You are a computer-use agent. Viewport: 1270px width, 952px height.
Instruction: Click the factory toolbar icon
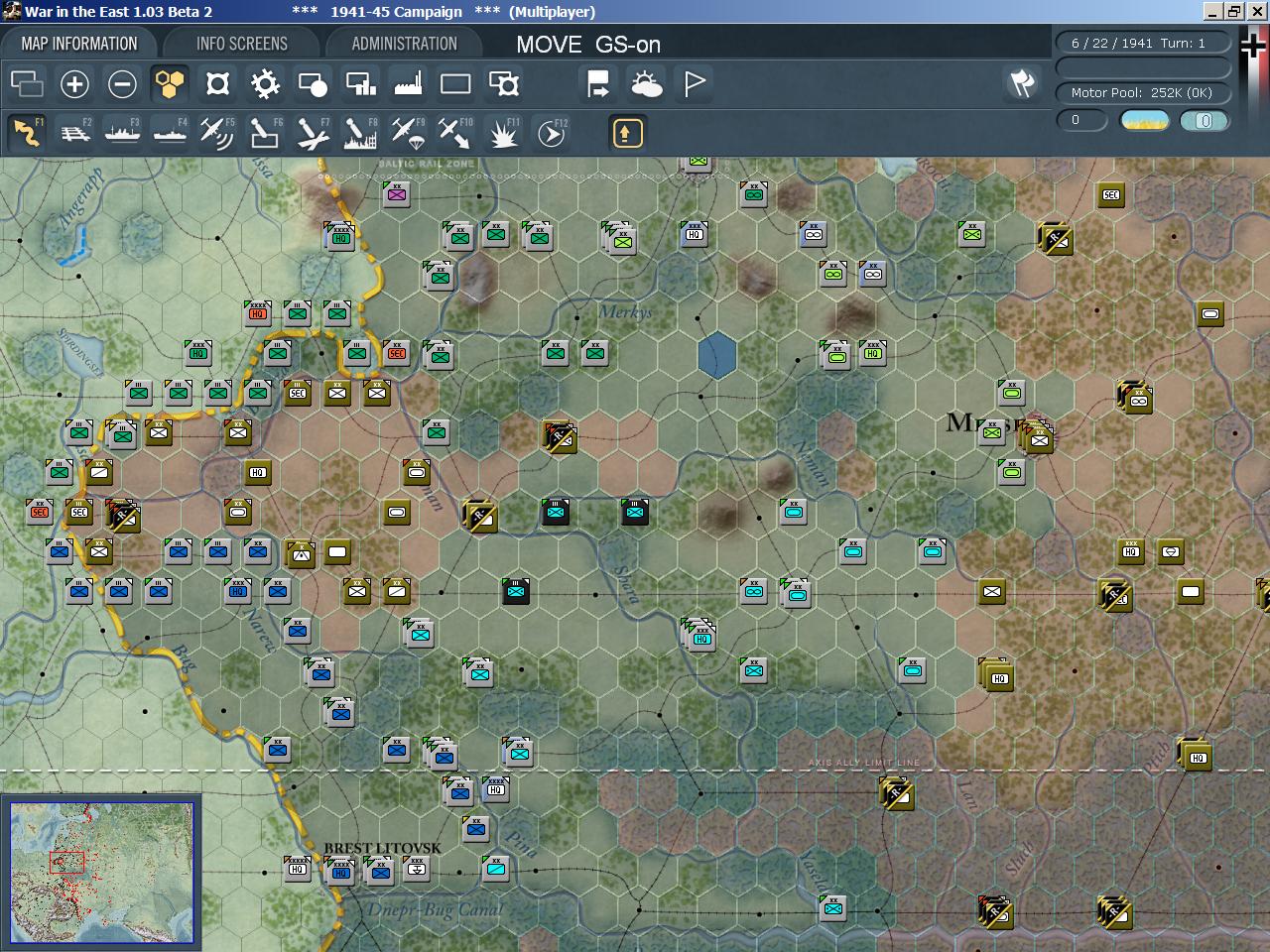point(408,84)
